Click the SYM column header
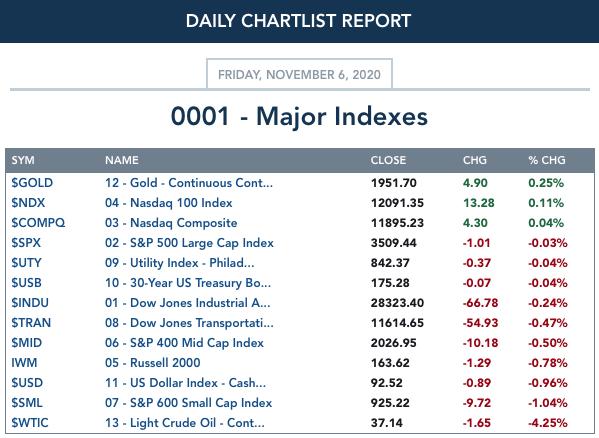This screenshot has height=438, width=599. click(x=23, y=160)
